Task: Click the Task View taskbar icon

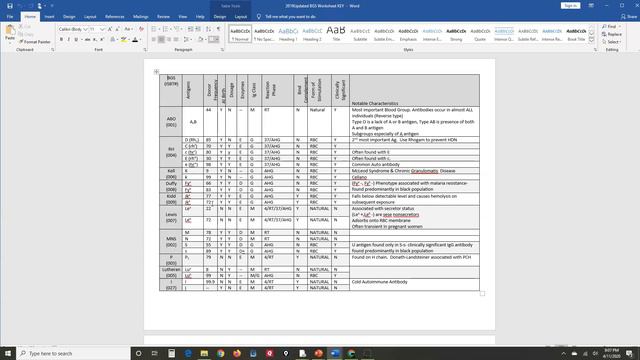Action: [155, 353]
